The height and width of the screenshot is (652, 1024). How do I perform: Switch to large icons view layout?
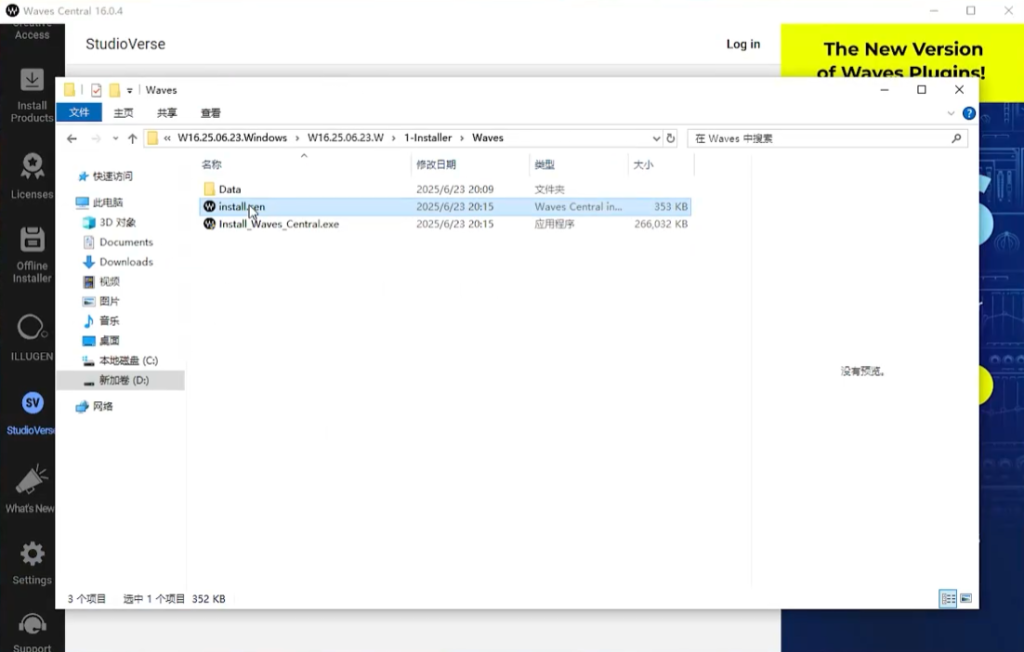[966, 598]
